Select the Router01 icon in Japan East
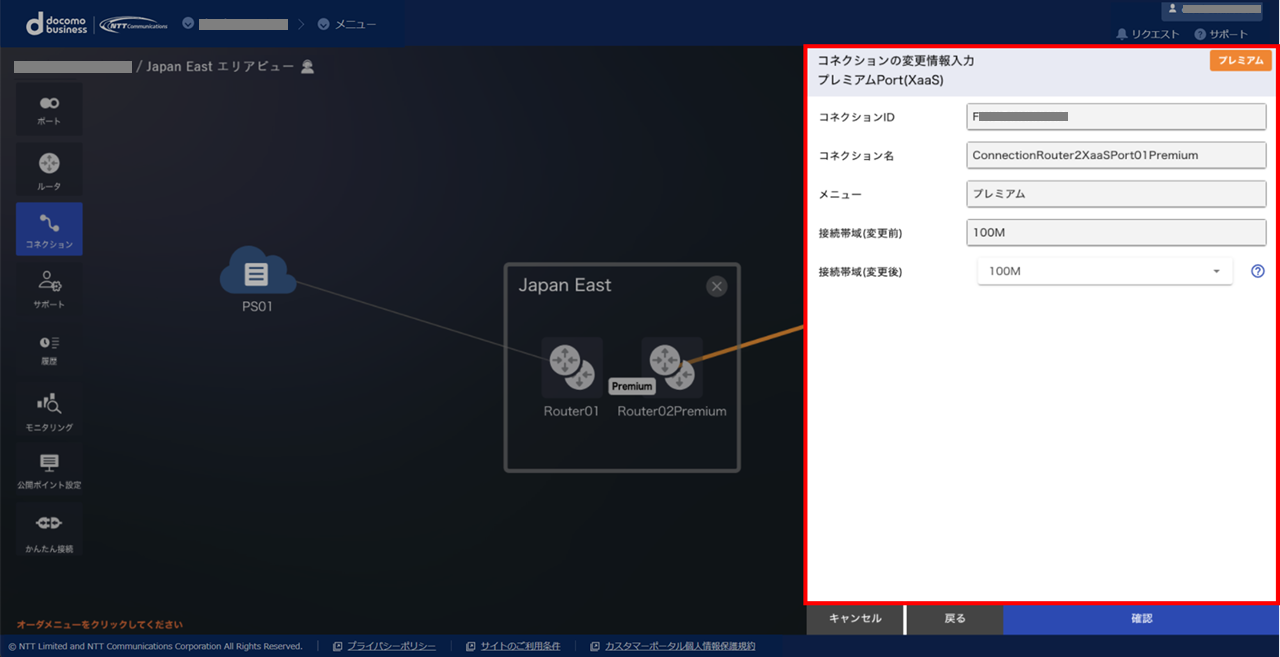 (x=571, y=367)
